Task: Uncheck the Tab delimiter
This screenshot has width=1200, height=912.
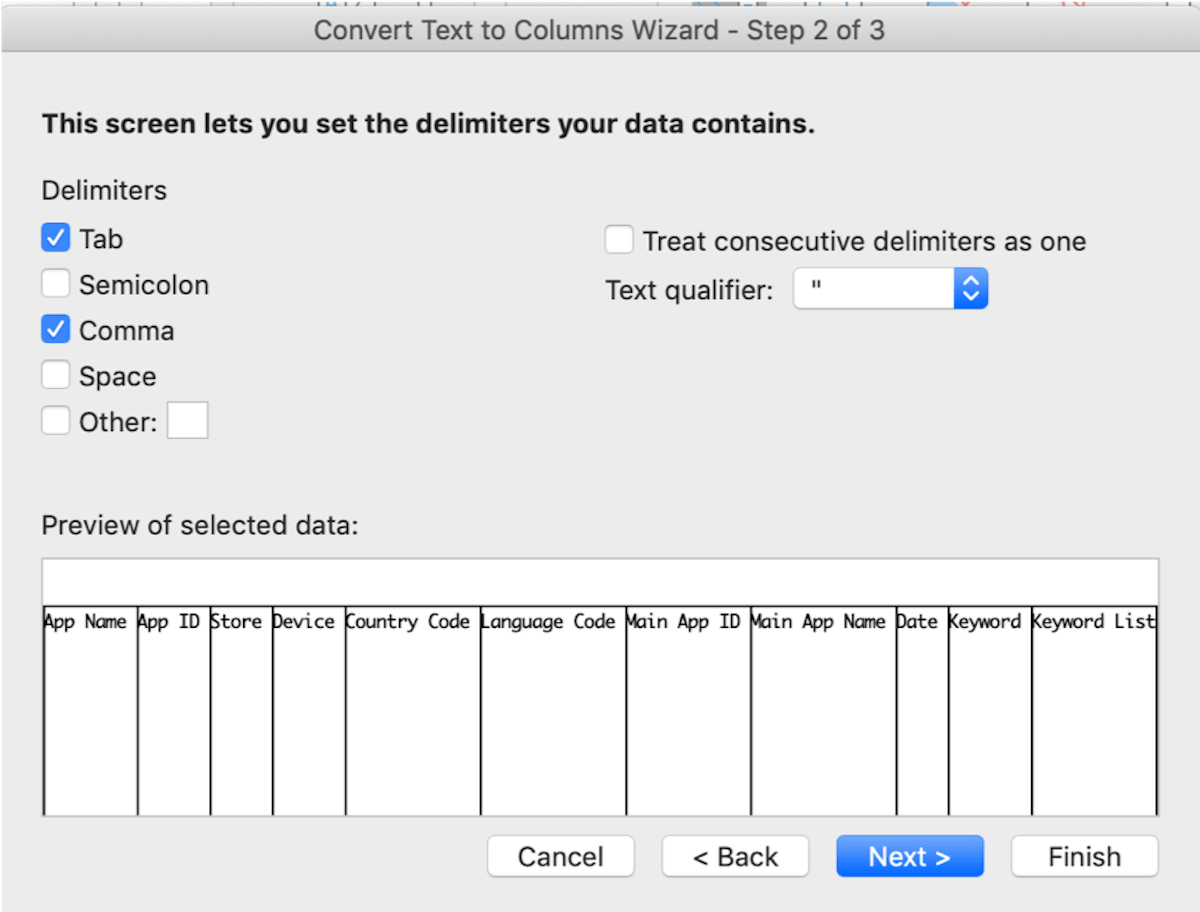Action: click(x=56, y=237)
